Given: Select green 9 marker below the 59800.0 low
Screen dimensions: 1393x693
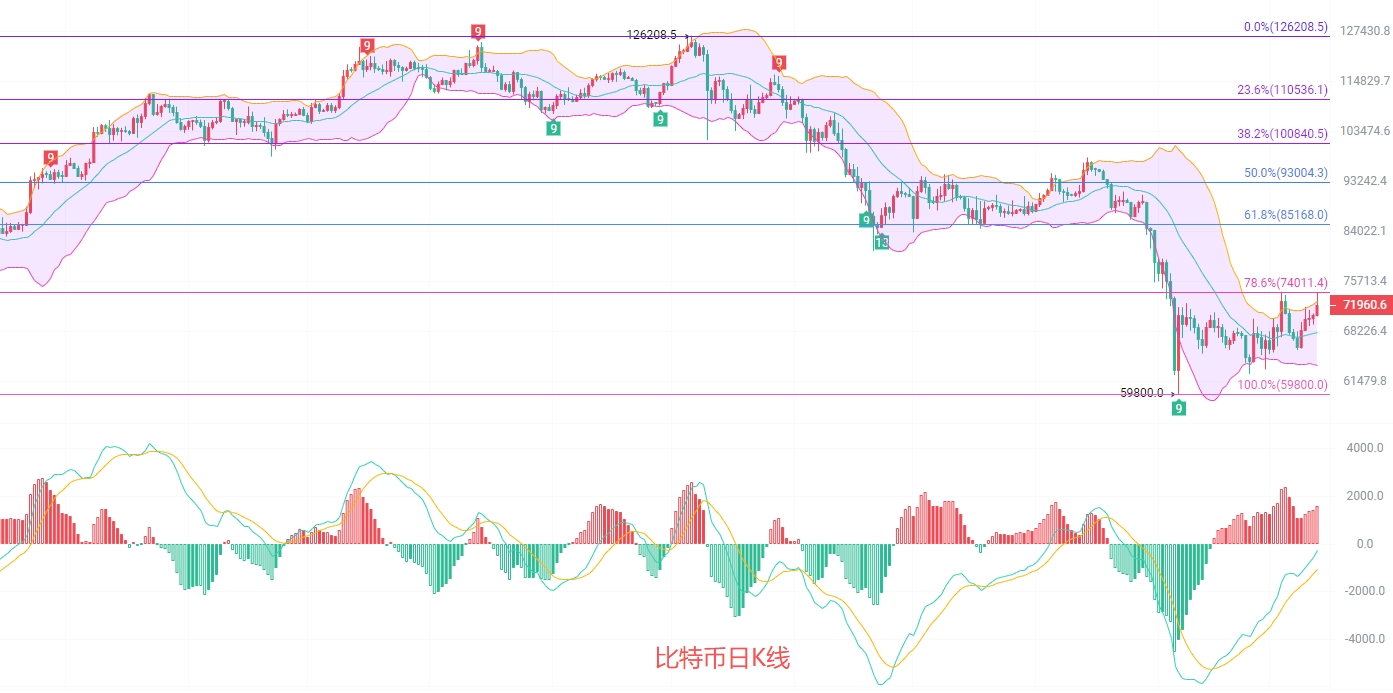Looking at the screenshot, I should pyautogui.click(x=1179, y=408).
